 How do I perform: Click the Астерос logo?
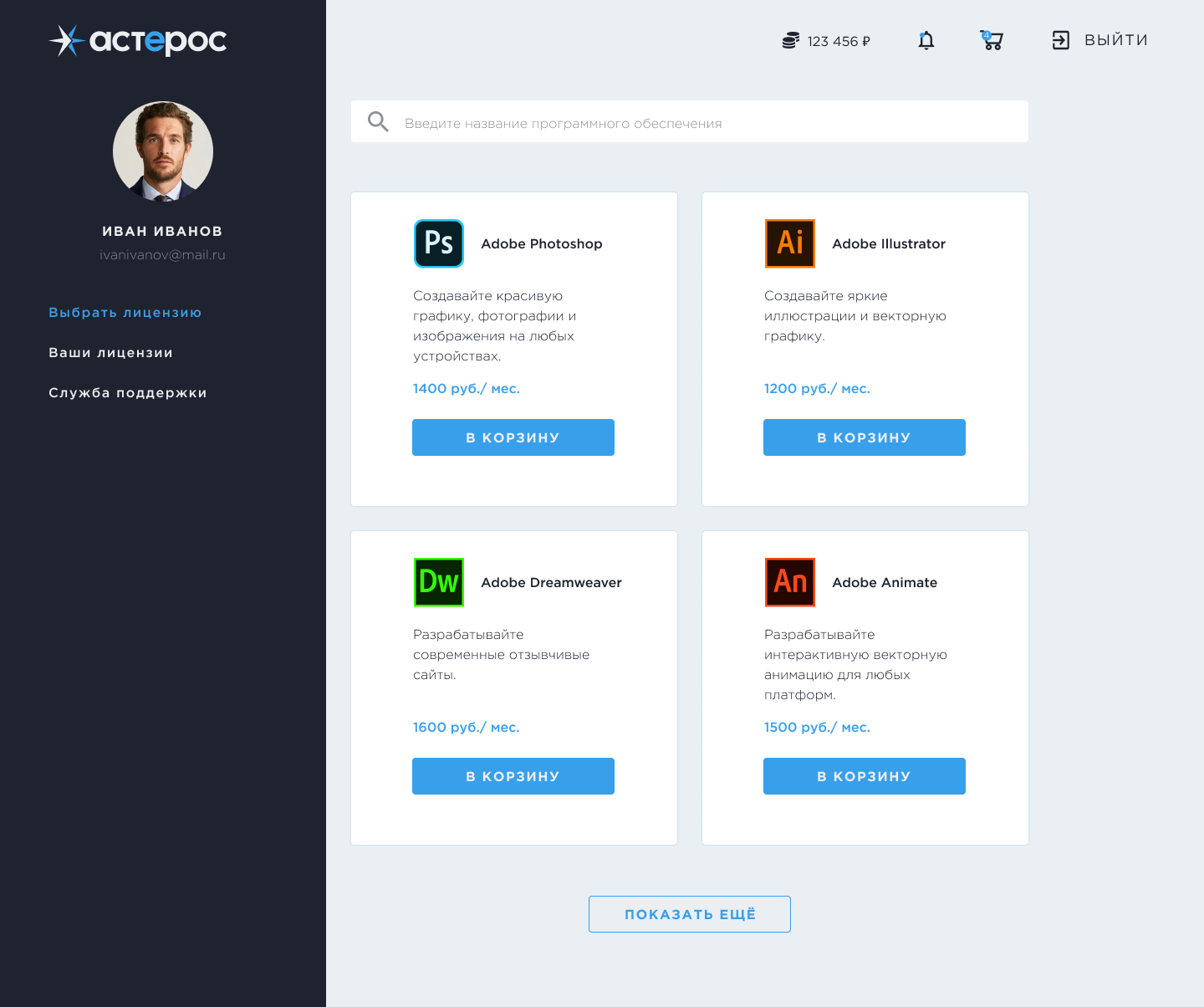tap(138, 40)
